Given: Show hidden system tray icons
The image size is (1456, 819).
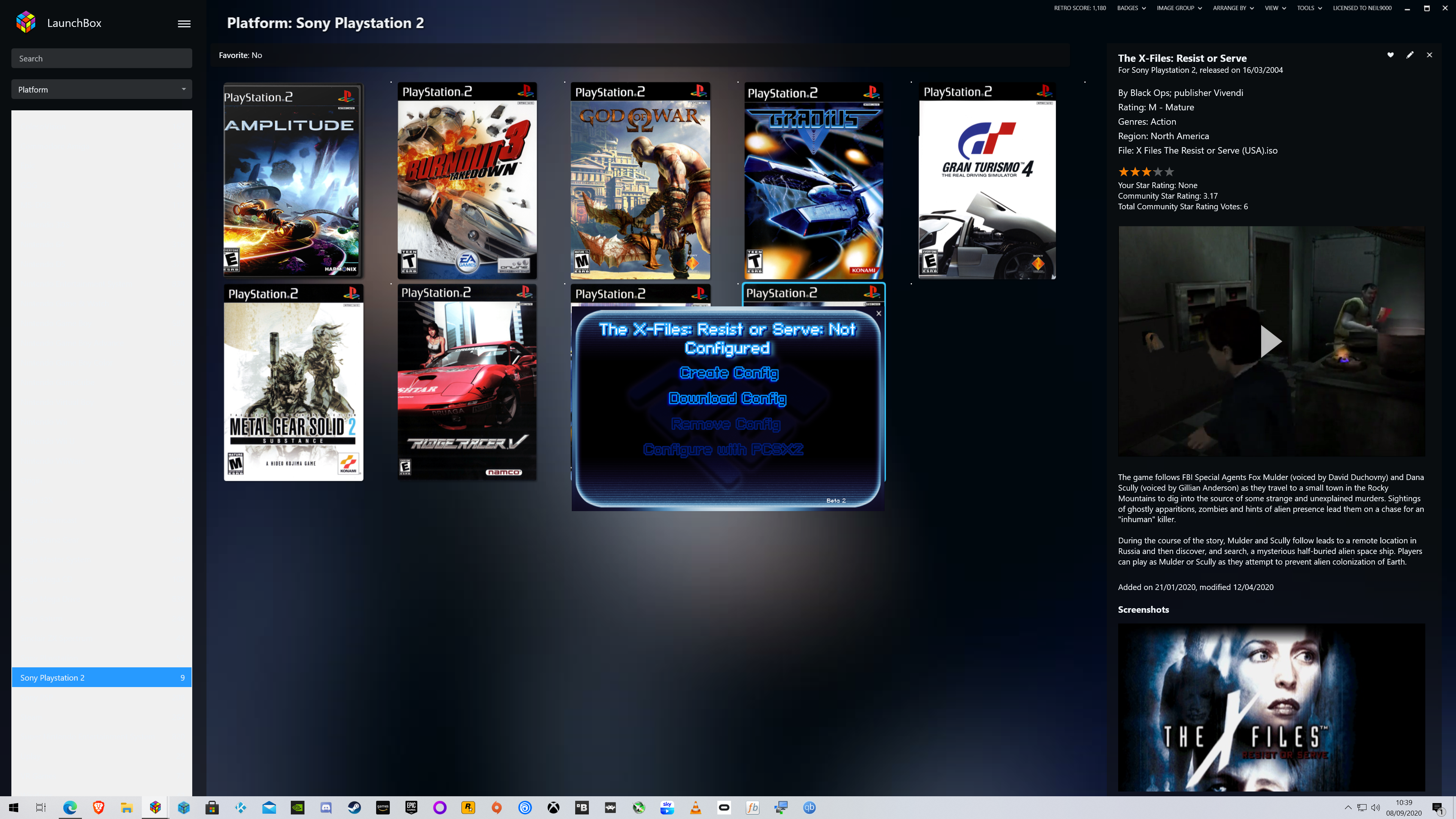Looking at the screenshot, I should [1348, 807].
